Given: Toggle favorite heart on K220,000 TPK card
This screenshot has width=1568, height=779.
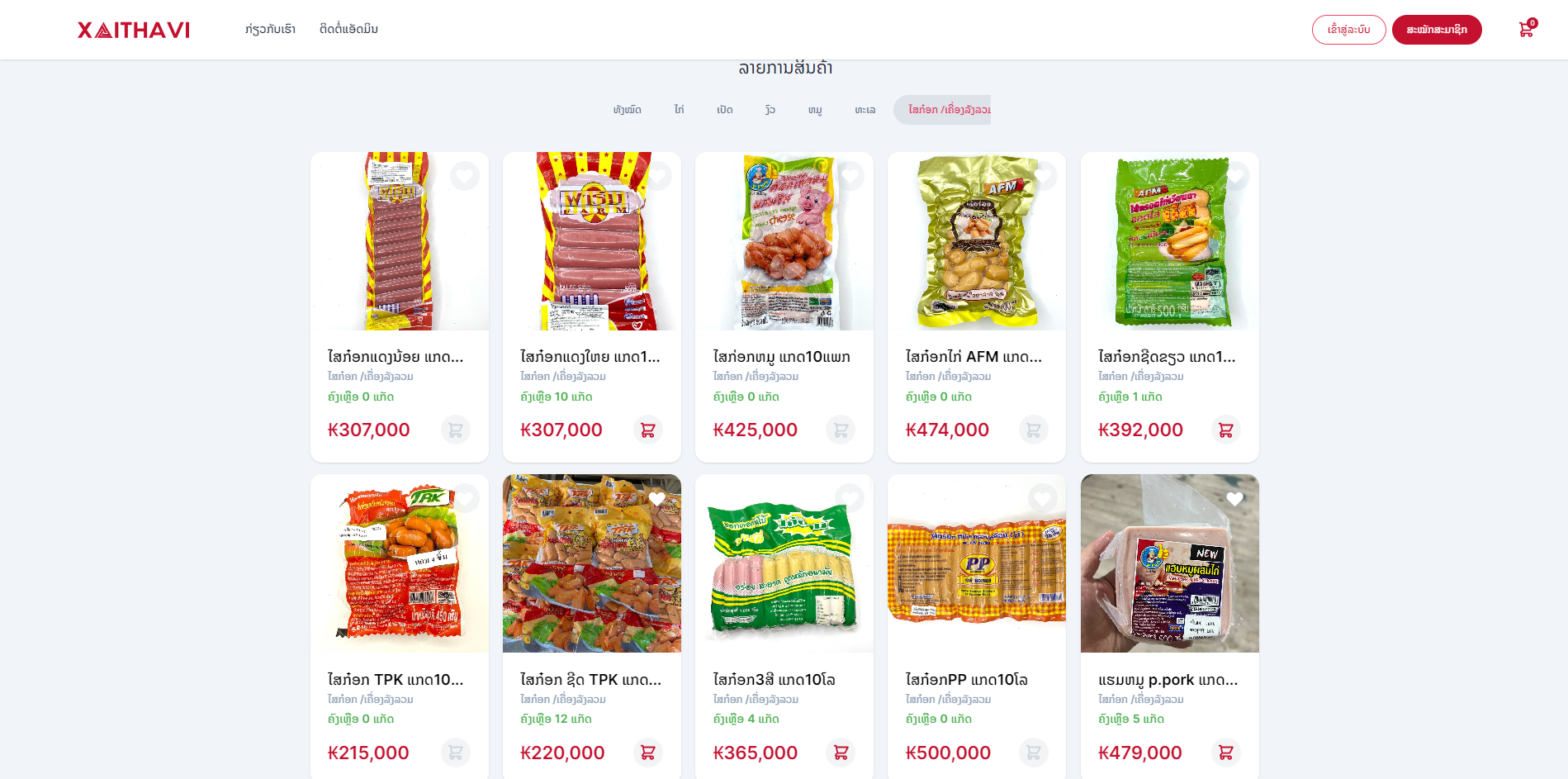Looking at the screenshot, I should tap(657, 498).
